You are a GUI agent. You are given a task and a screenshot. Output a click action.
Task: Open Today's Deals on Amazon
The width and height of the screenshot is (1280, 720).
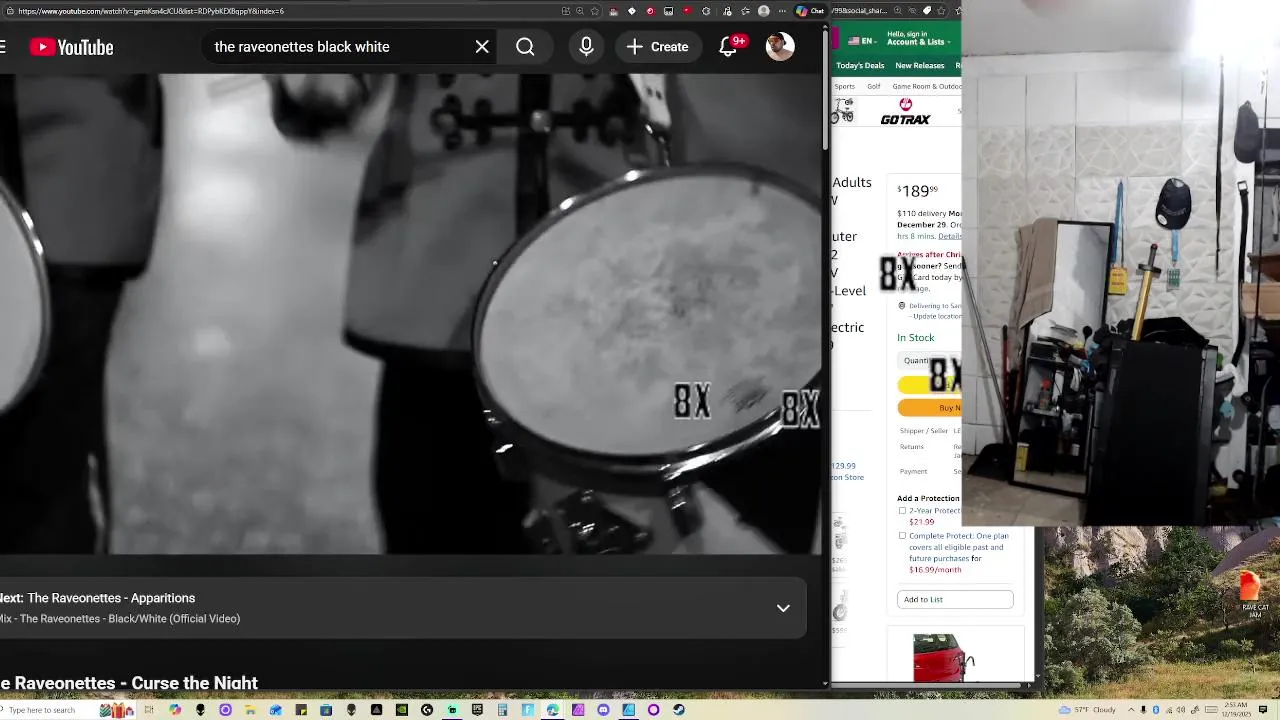pyautogui.click(x=860, y=65)
